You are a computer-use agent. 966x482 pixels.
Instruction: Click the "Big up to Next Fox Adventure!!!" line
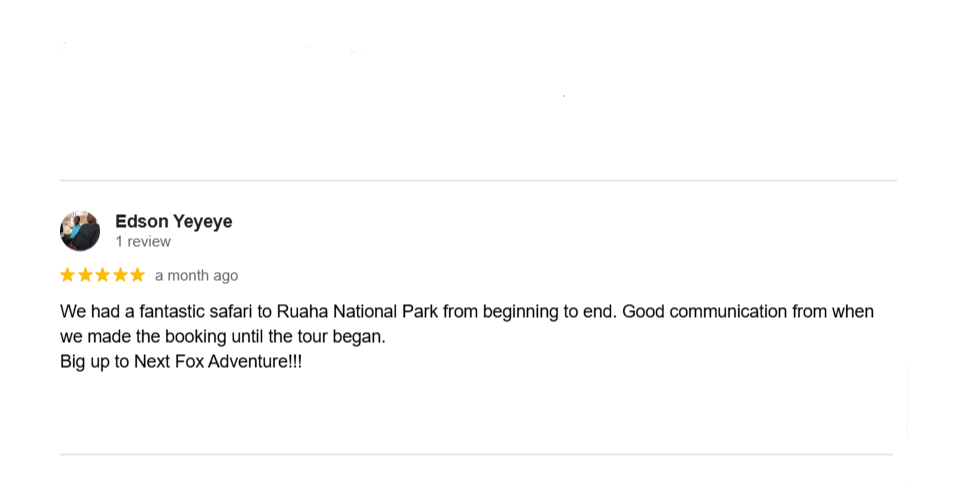tap(181, 362)
